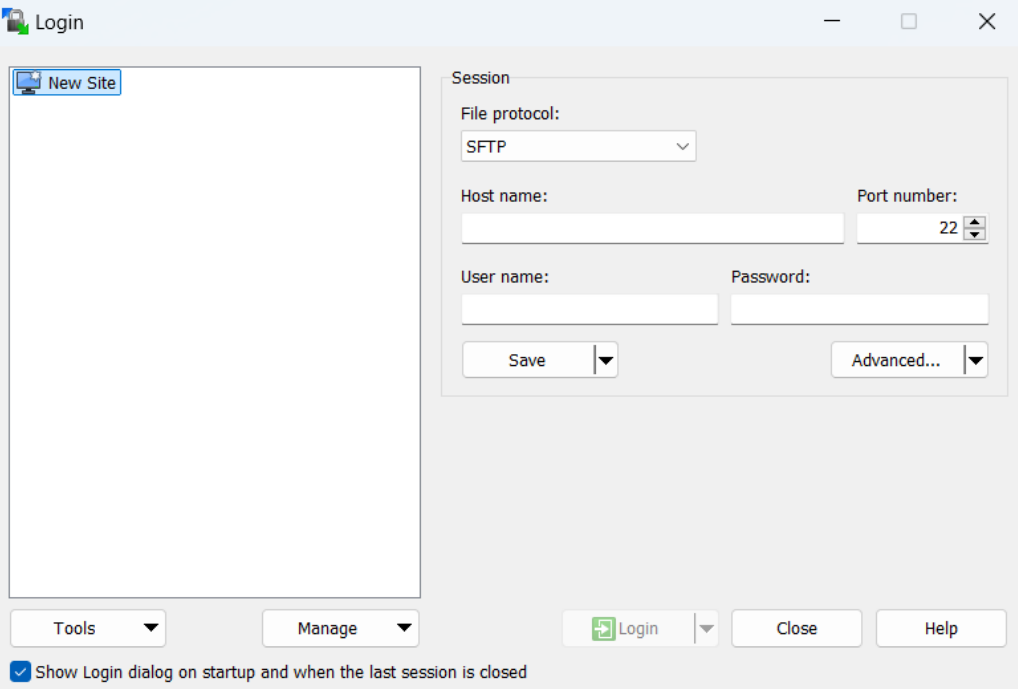Open Advanced site settings

[x=896, y=360]
